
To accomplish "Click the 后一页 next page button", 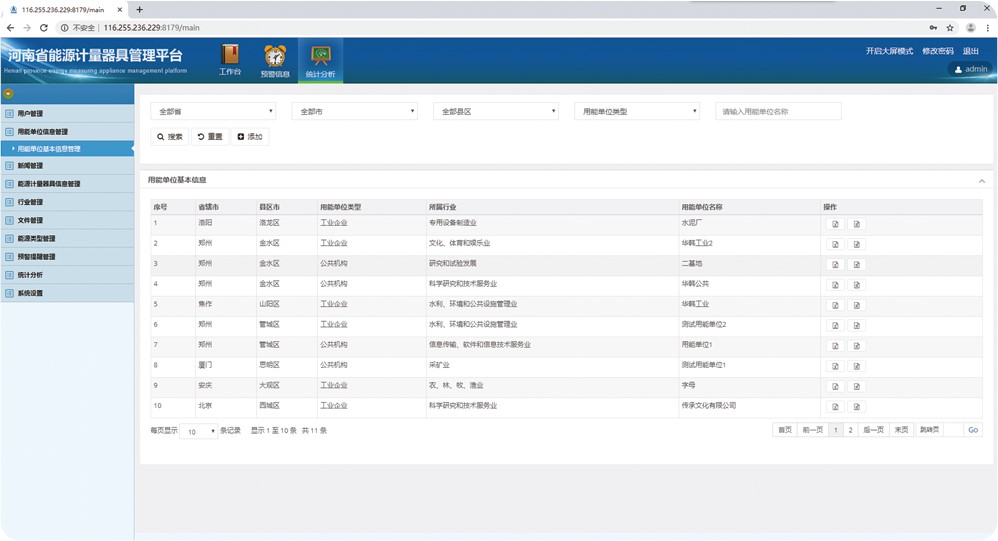I will pos(873,430).
